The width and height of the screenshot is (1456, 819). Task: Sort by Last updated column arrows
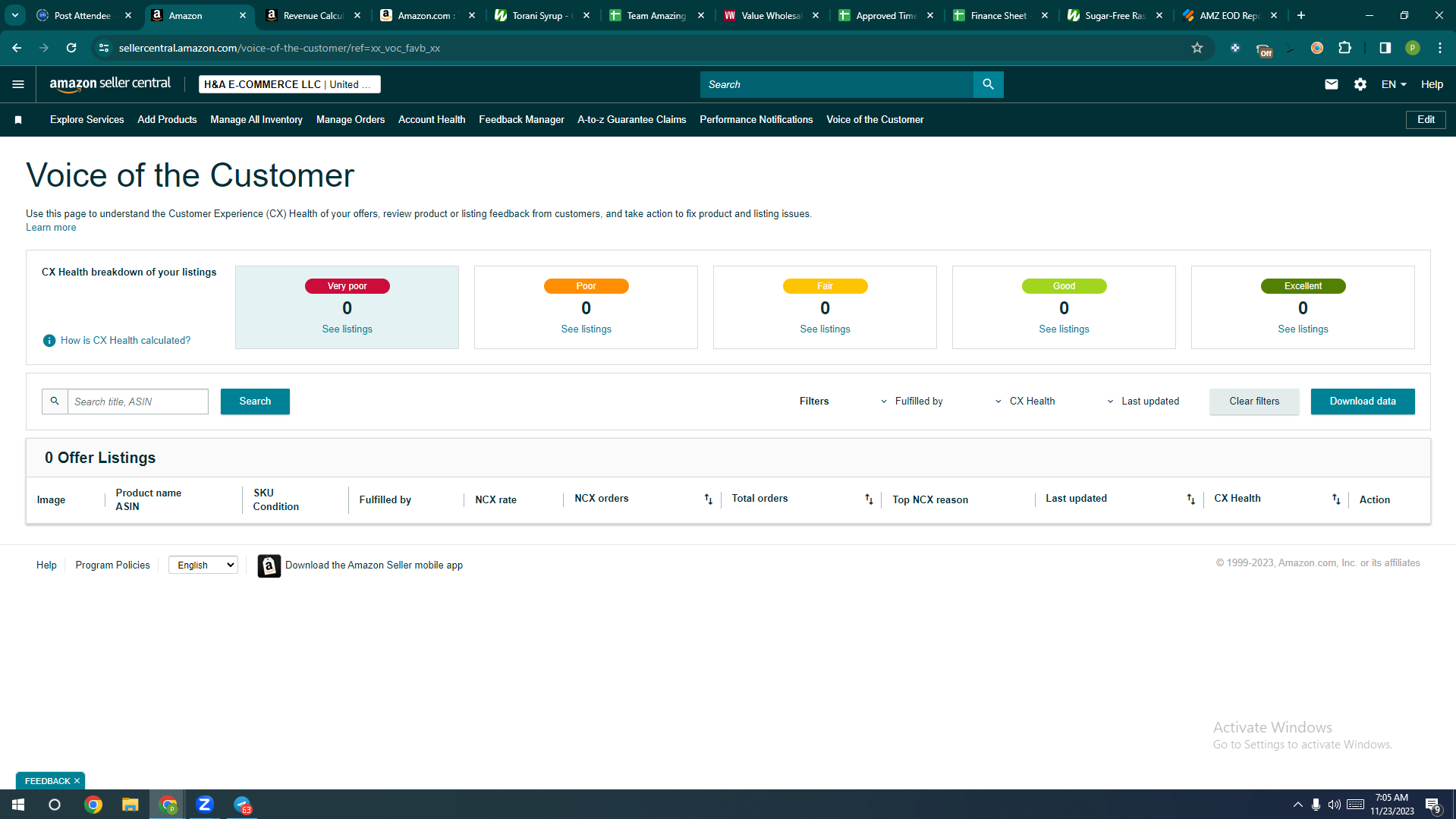[1190, 499]
